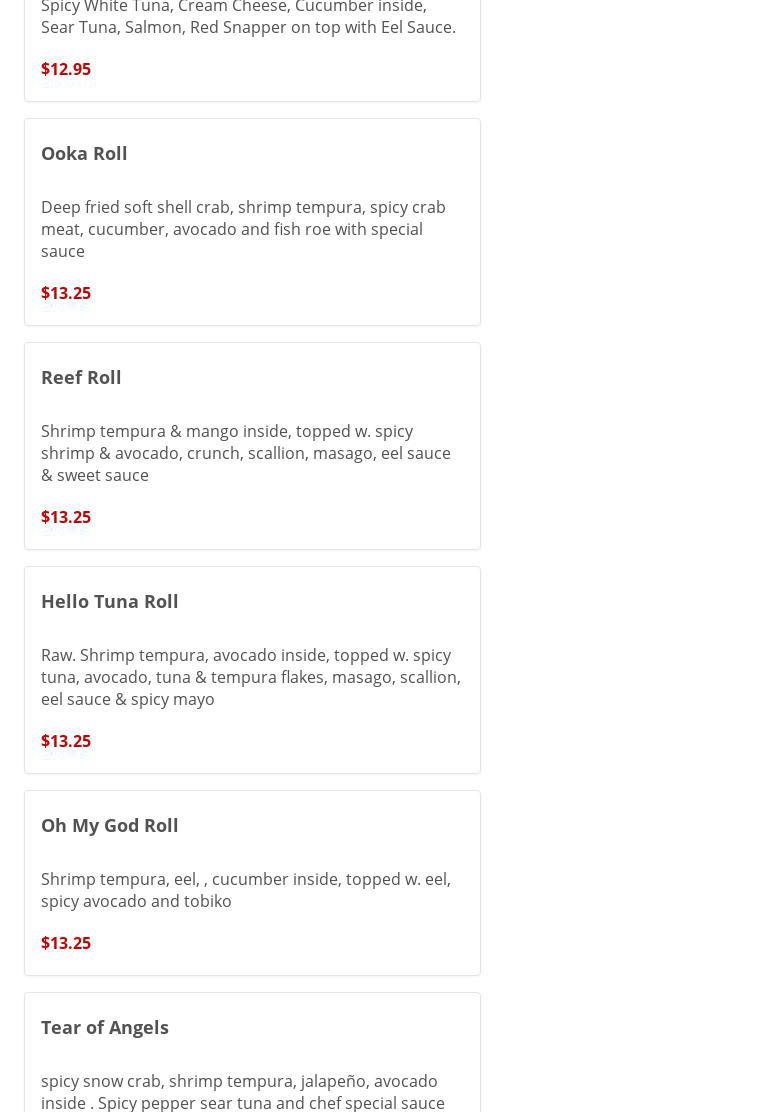
Task: Click the Ooka Roll $13.25 price
Action: point(66,293)
